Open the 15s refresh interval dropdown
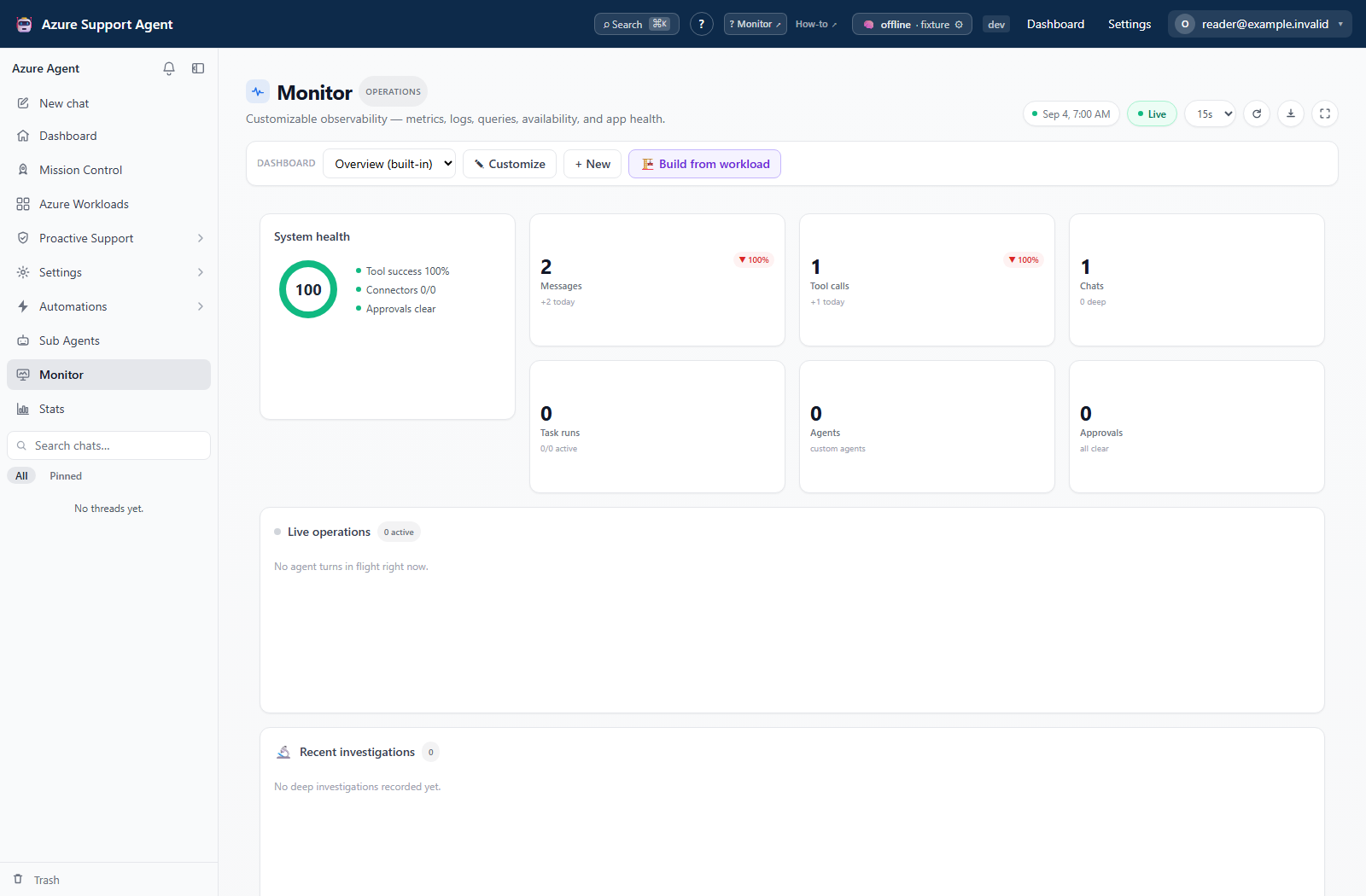The width and height of the screenshot is (1366, 896). point(1210,113)
